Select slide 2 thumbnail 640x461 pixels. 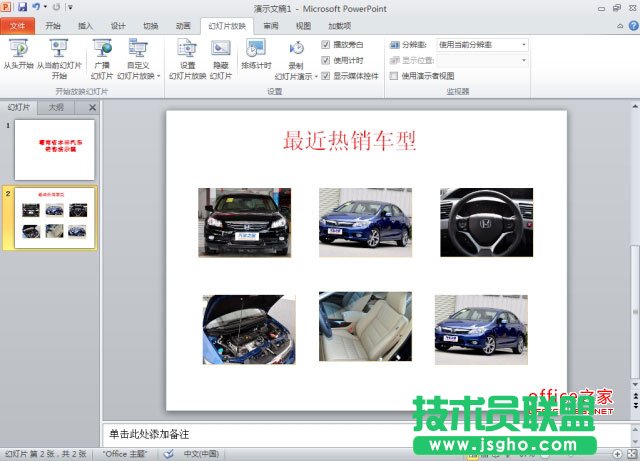pos(56,218)
